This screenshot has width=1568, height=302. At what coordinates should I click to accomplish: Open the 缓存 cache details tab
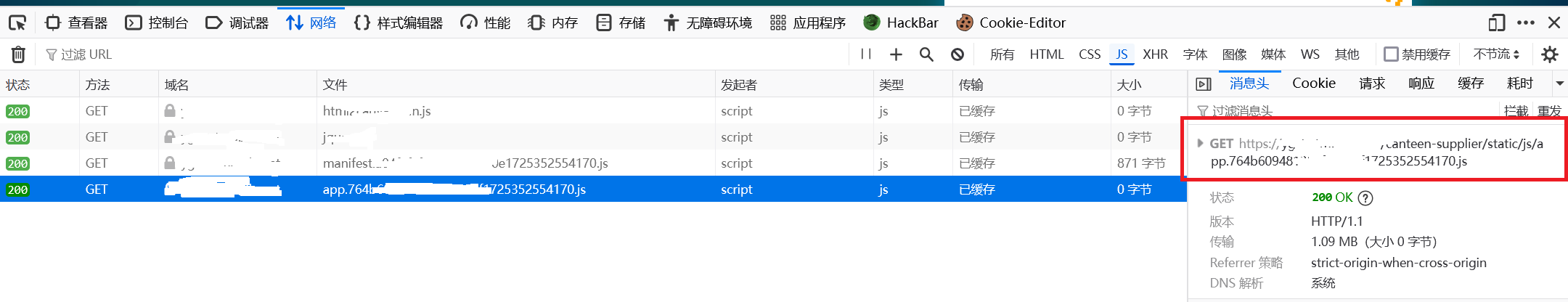[x=1471, y=83]
